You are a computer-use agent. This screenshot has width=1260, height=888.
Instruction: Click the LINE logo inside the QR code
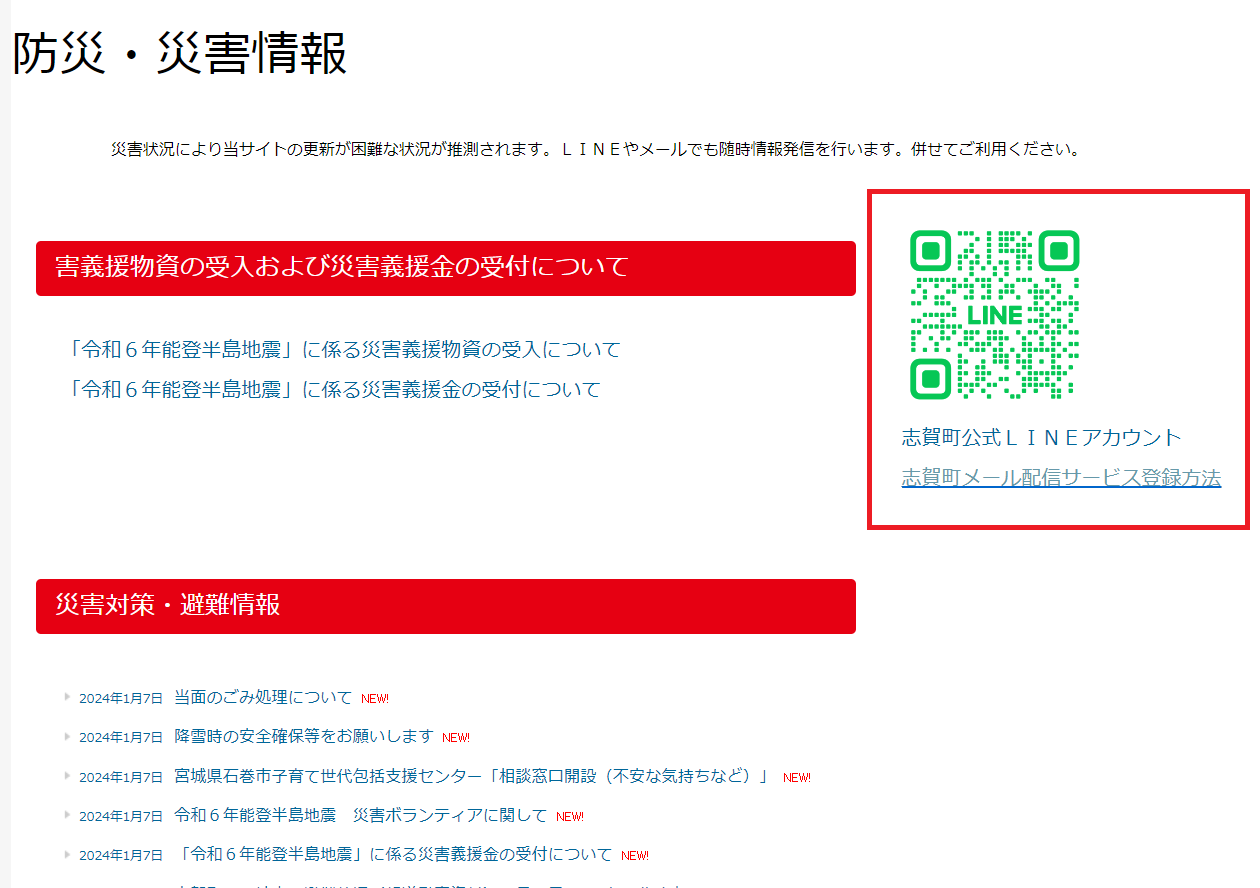point(994,315)
